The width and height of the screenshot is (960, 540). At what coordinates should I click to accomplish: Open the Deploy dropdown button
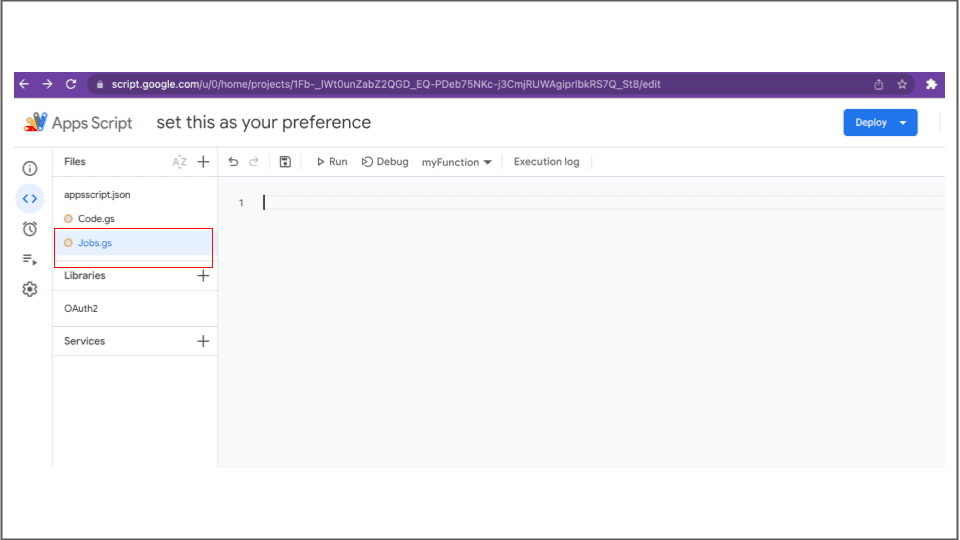click(880, 123)
